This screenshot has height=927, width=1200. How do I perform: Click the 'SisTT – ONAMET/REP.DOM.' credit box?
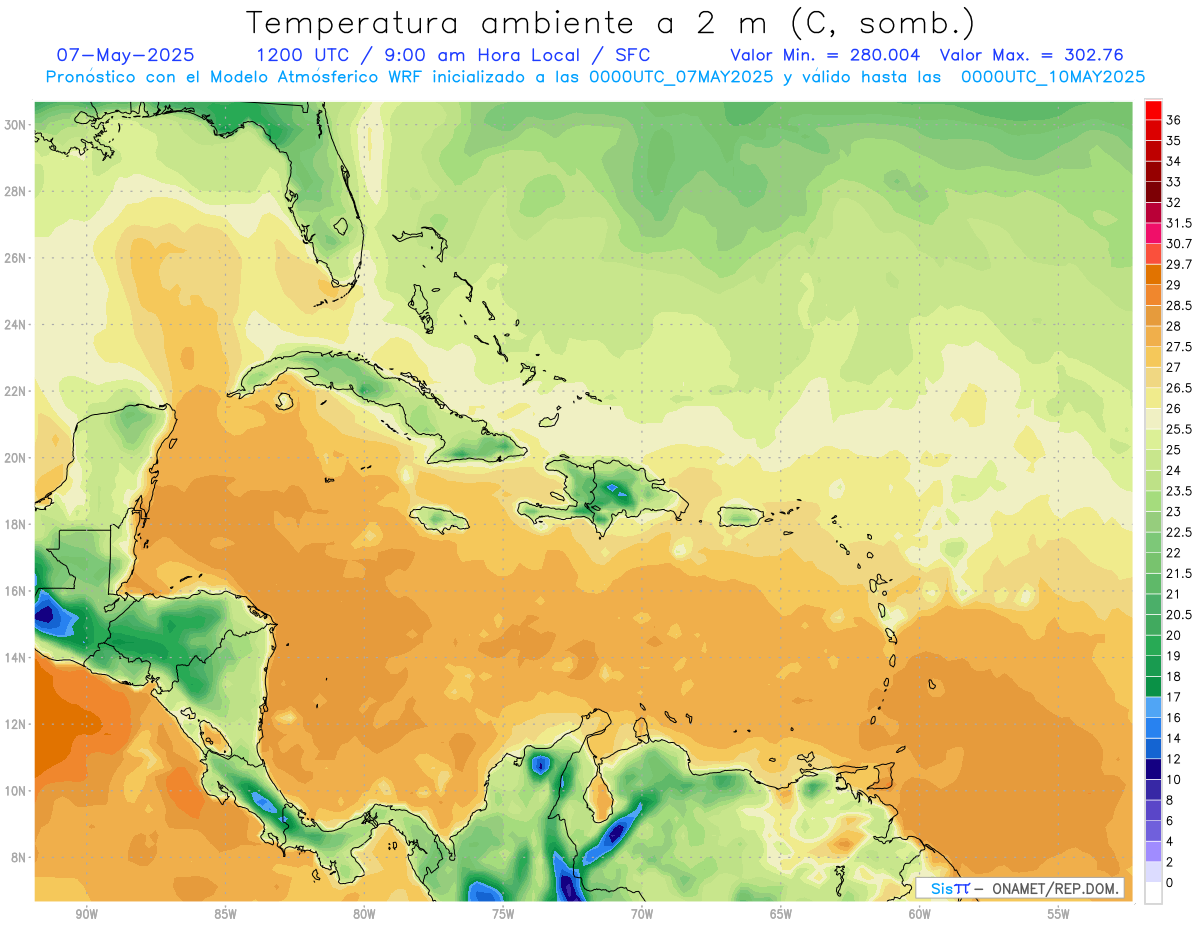coord(1020,888)
